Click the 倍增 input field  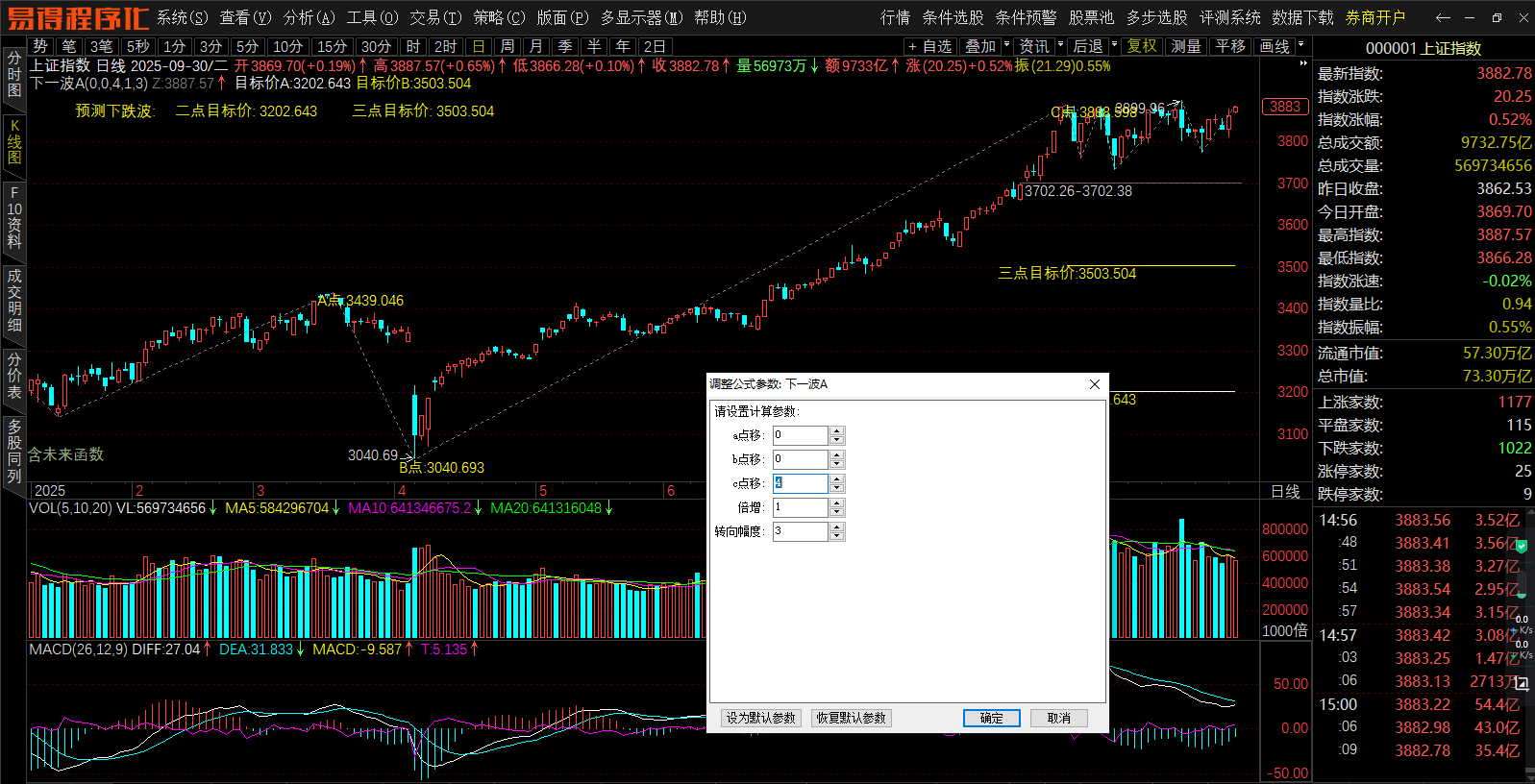800,507
